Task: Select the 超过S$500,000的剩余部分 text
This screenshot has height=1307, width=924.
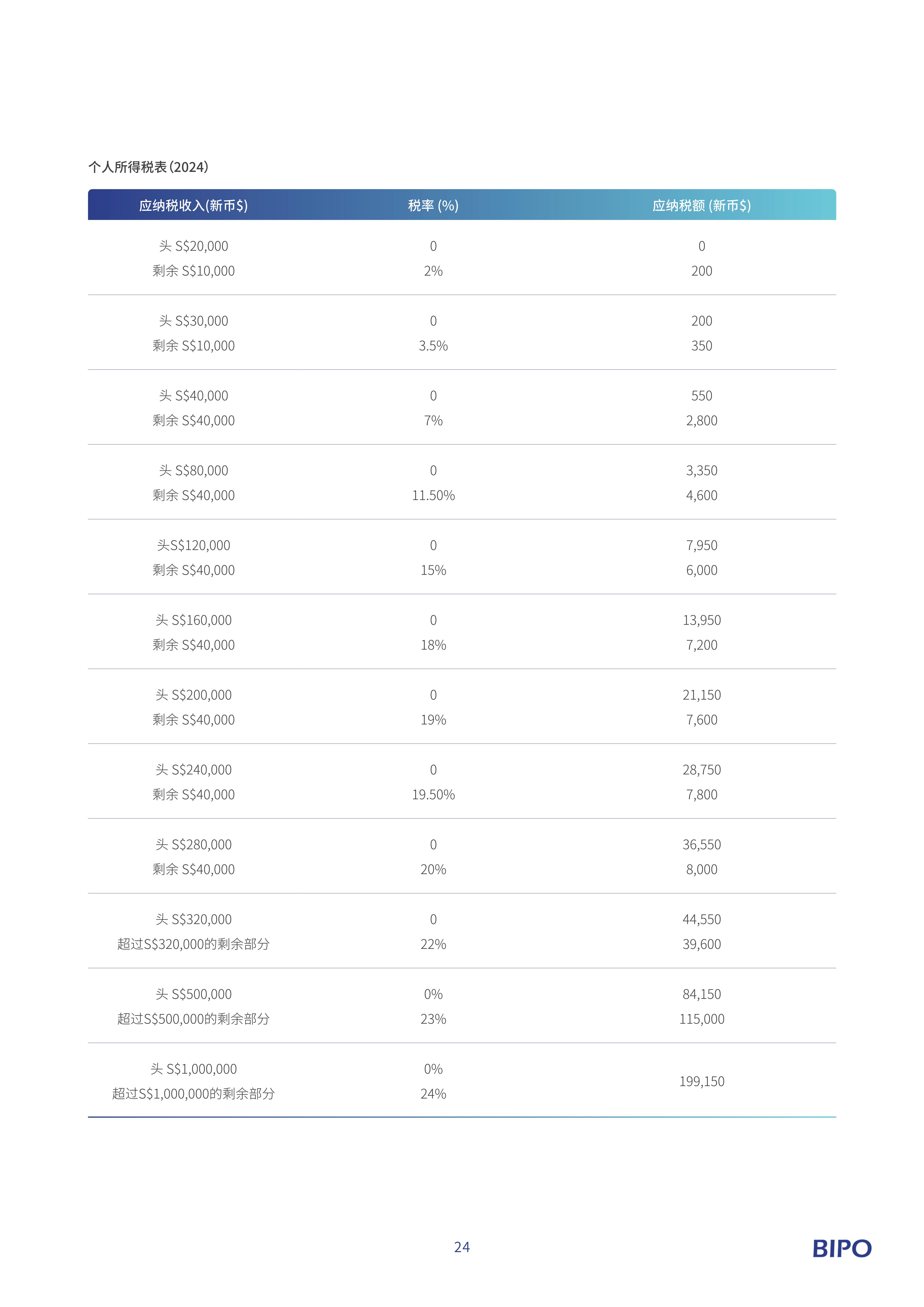Action: (194, 1019)
